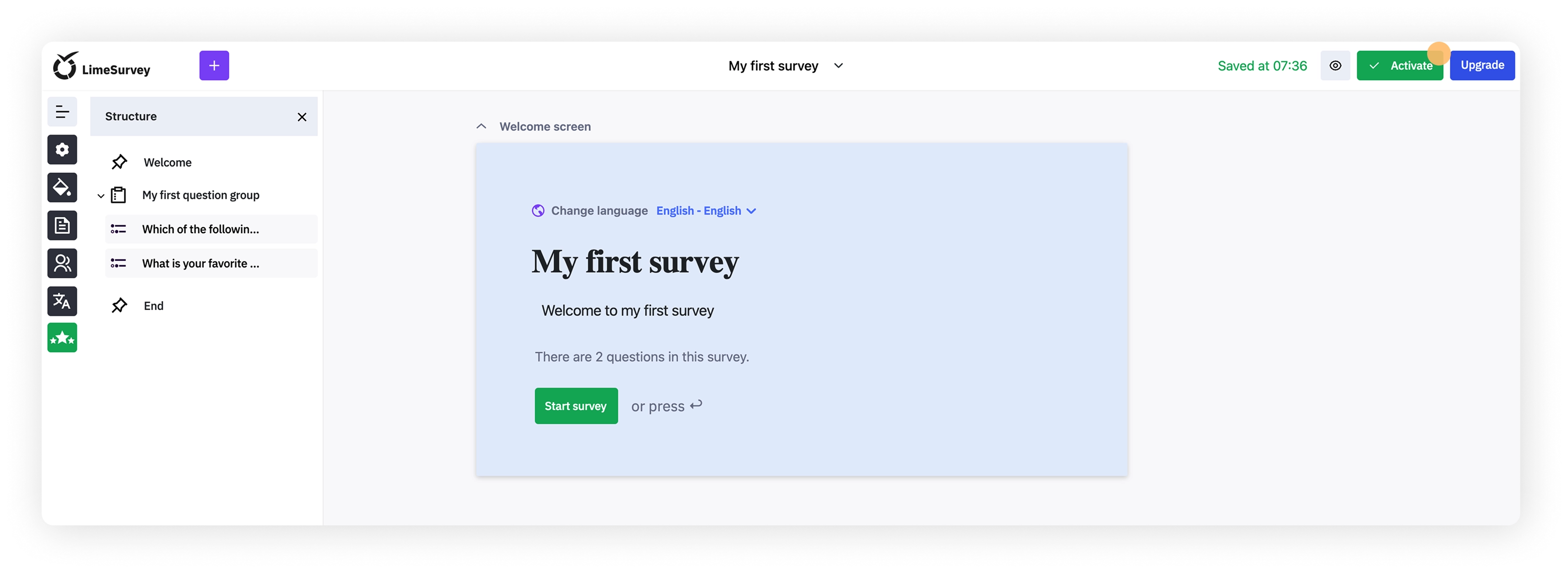
Task: Open the document text elements icon
Action: coord(62,225)
